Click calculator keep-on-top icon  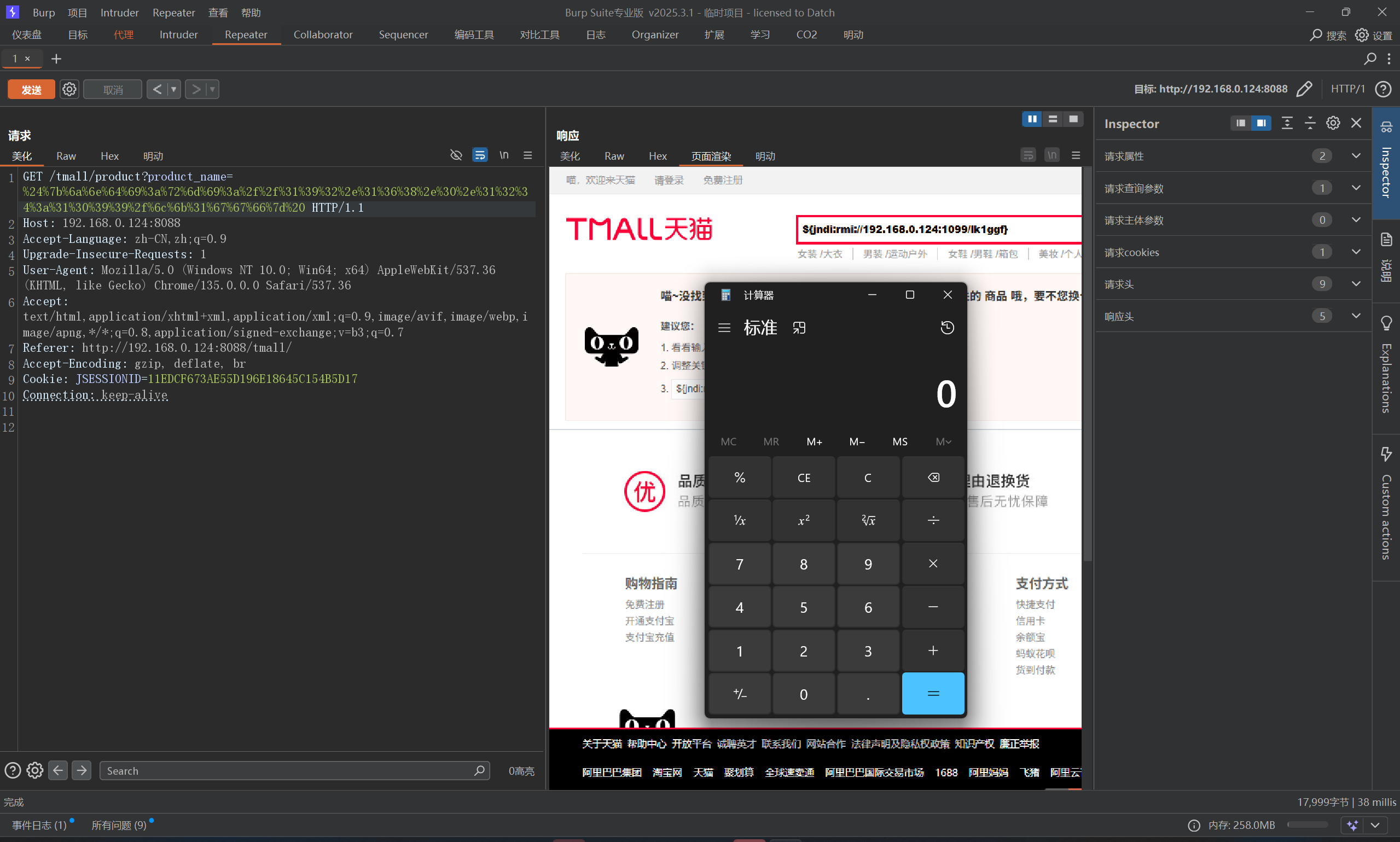(x=799, y=327)
